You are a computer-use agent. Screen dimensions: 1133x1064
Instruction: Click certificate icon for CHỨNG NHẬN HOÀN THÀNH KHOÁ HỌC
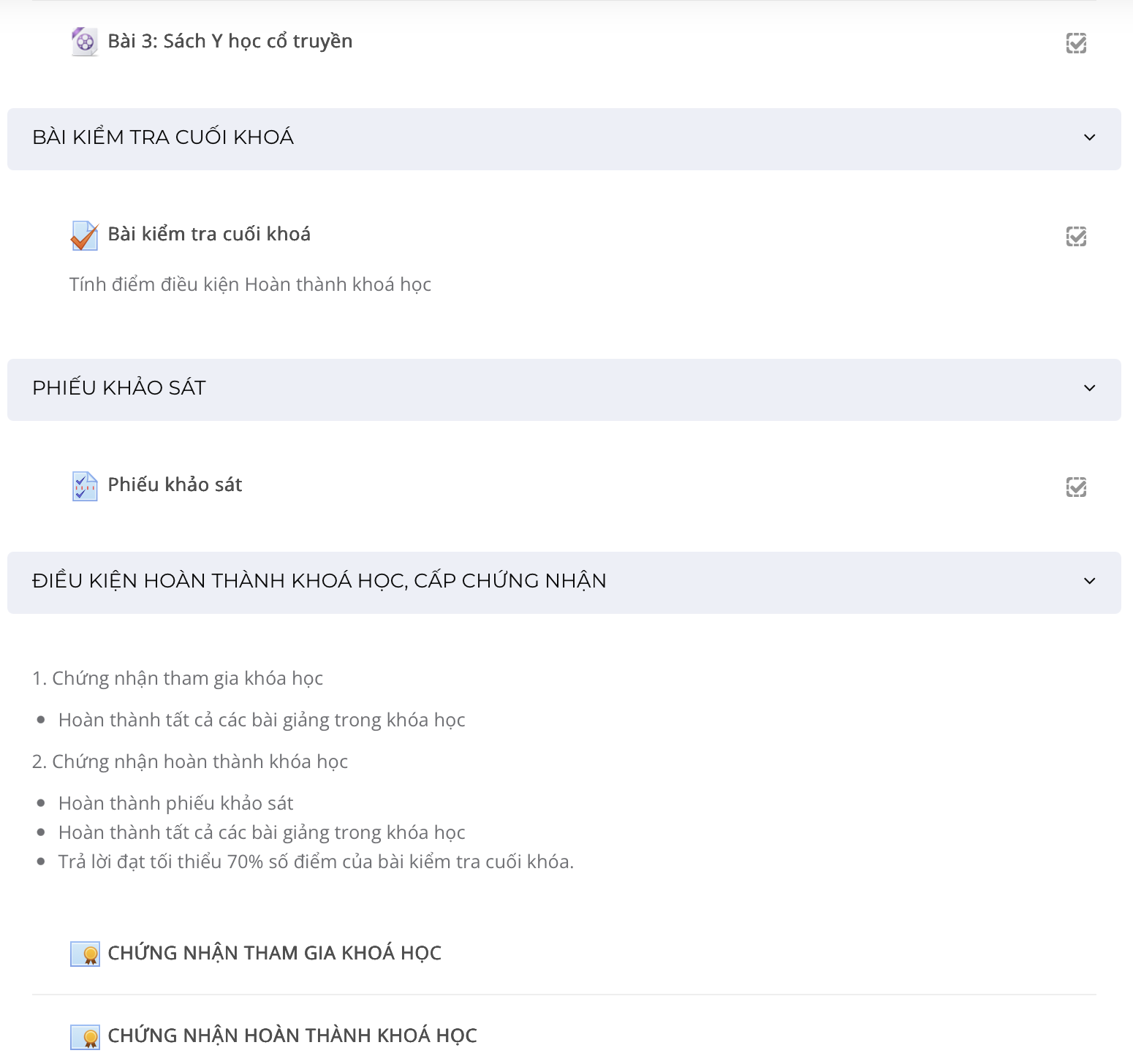tap(85, 1036)
